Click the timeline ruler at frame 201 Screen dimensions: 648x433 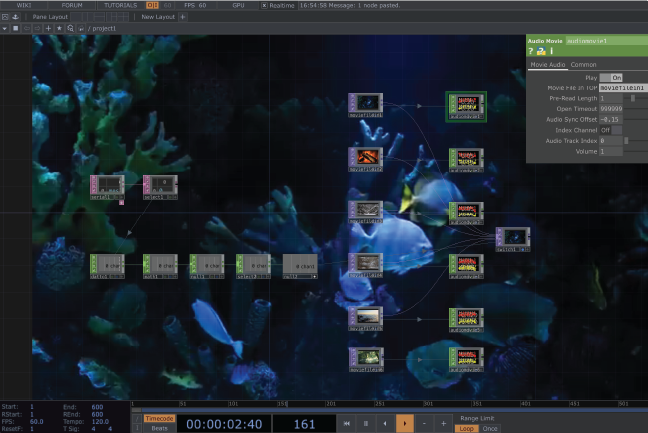click(329, 404)
